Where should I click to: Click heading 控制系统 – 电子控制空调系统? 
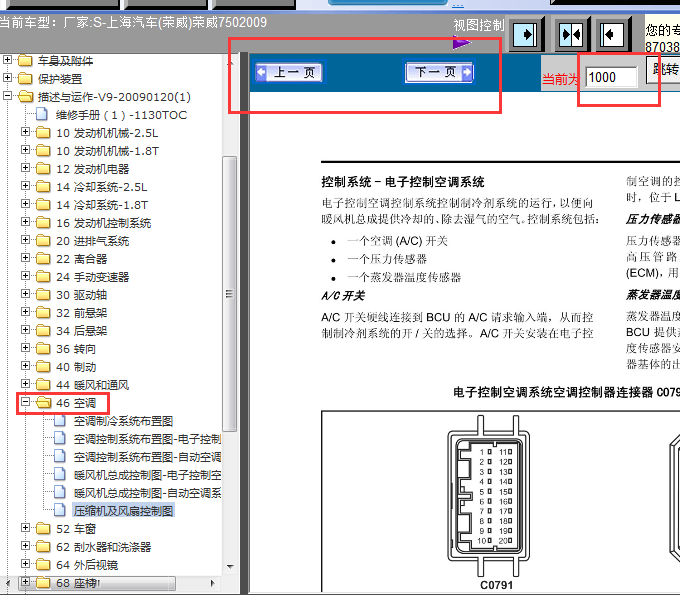pyautogui.click(x=403, y=182)
